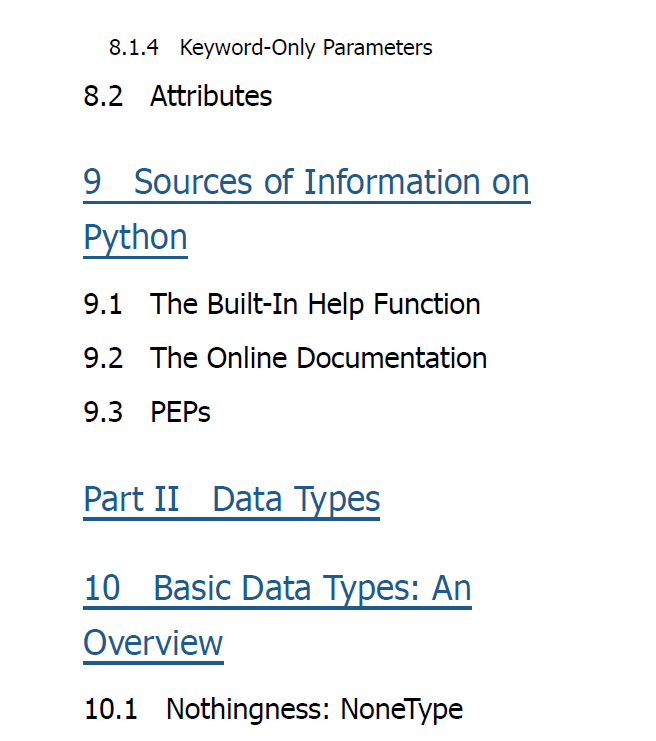
Task: Click the 10.1 section number
Action: tap(111, 709)
